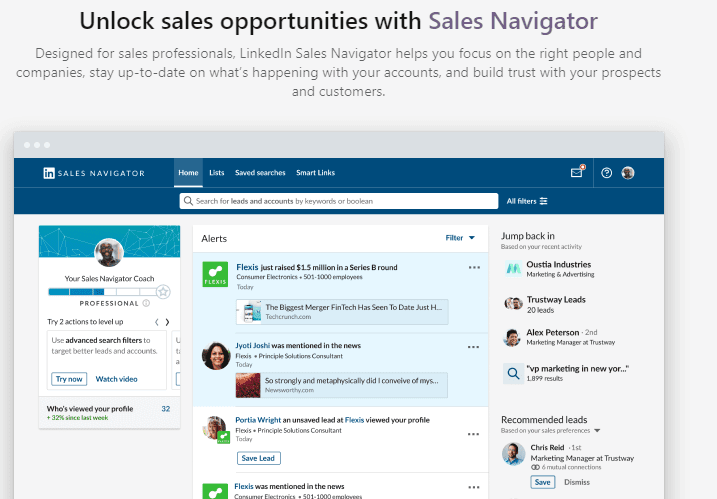Image resolution: width=717 pixels, height=499 pixels.
Task: Go to previous coach action tip
Action: 156,322
